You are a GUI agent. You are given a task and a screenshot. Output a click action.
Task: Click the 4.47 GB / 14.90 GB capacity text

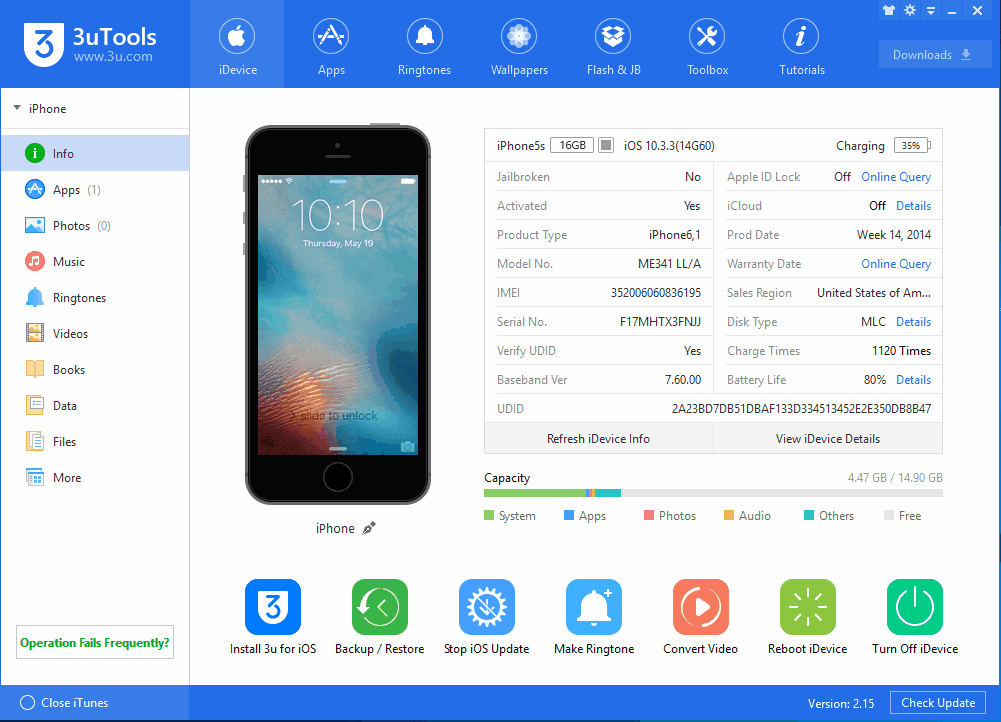coord(895,478)
